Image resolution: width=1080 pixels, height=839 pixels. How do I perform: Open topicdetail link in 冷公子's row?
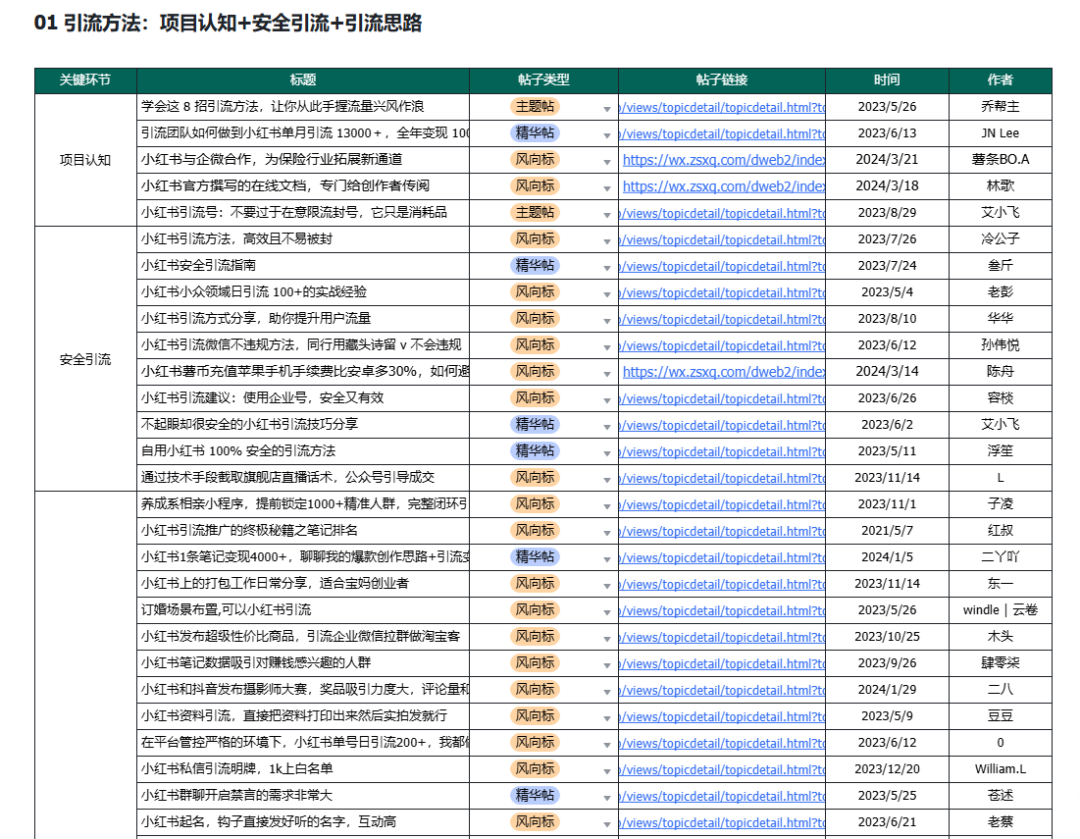pos(722,240)
